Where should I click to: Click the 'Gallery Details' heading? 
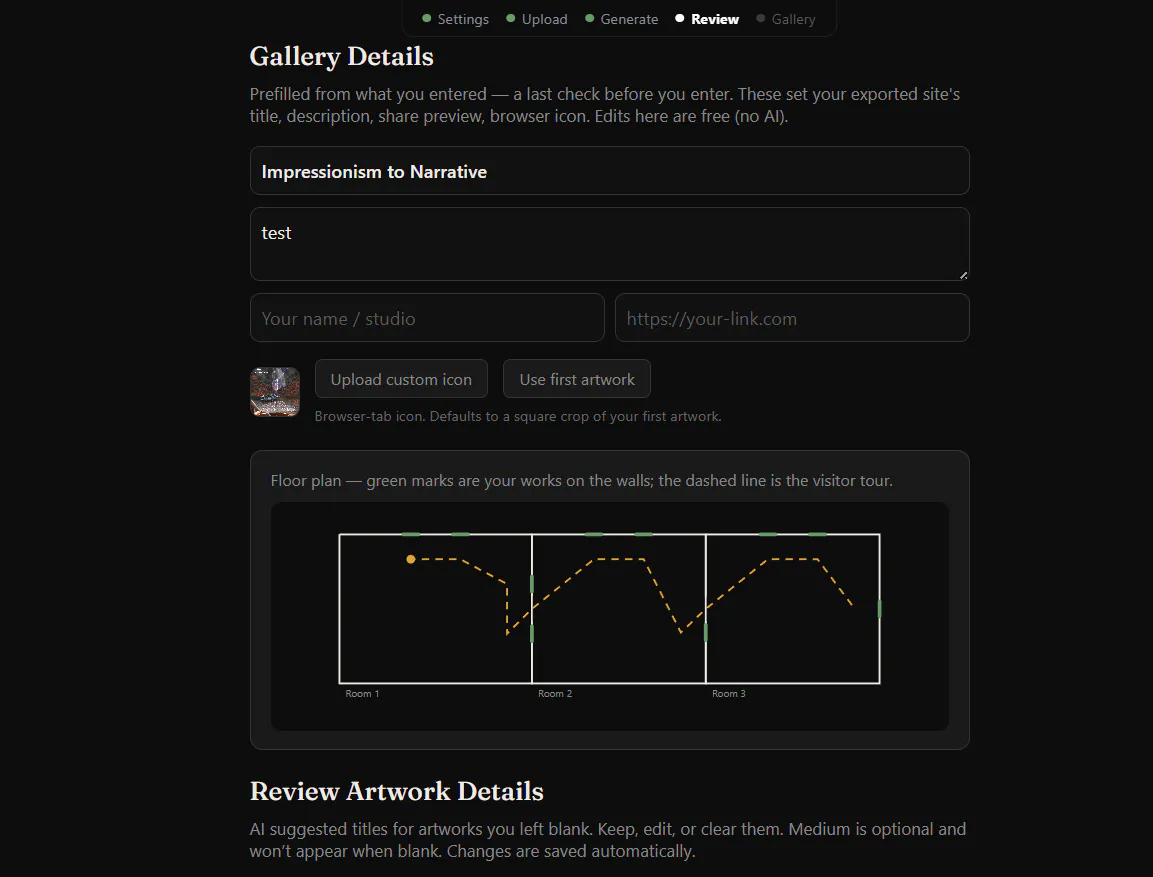(x=341, y=57)
